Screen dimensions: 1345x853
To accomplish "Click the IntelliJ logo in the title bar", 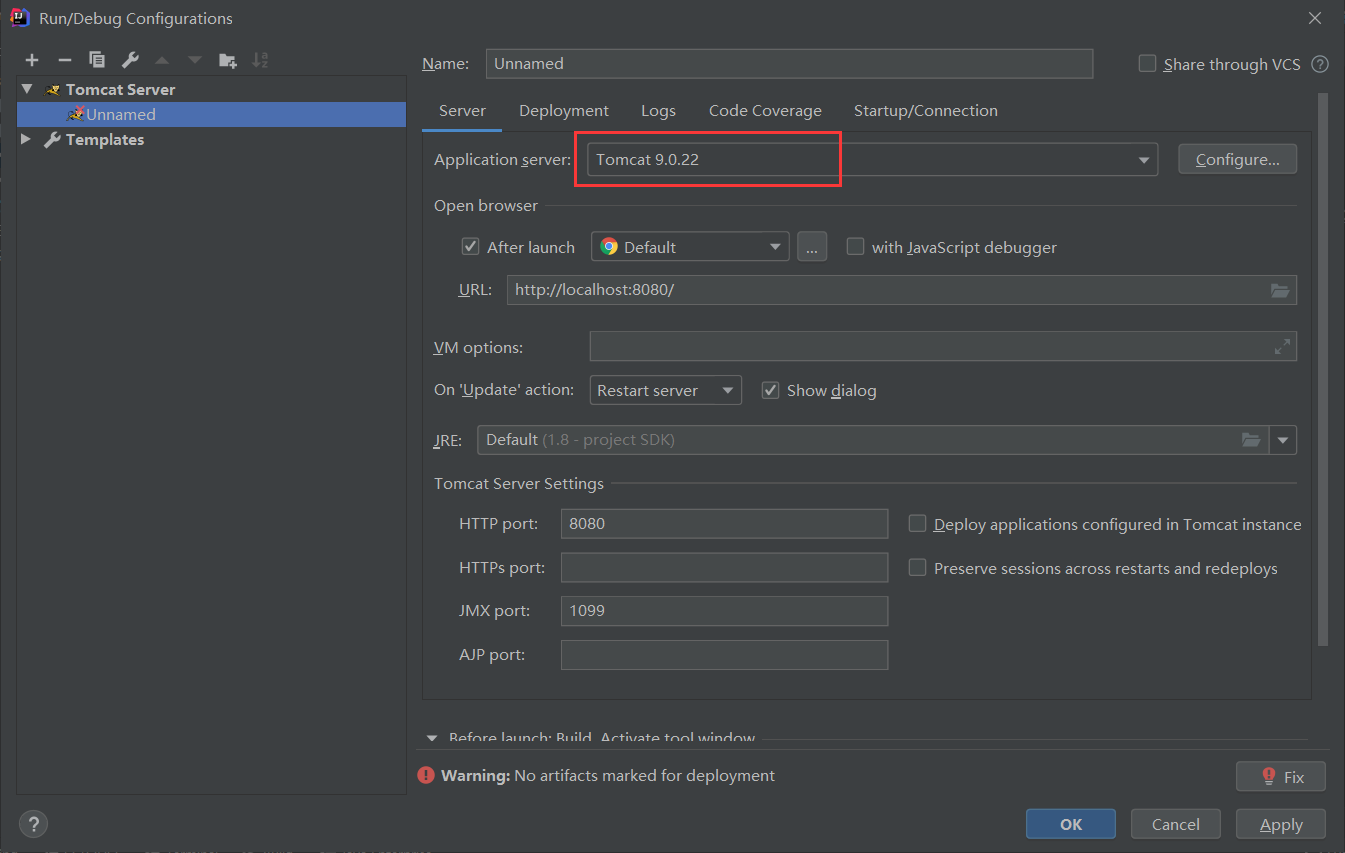I will 18,18.
